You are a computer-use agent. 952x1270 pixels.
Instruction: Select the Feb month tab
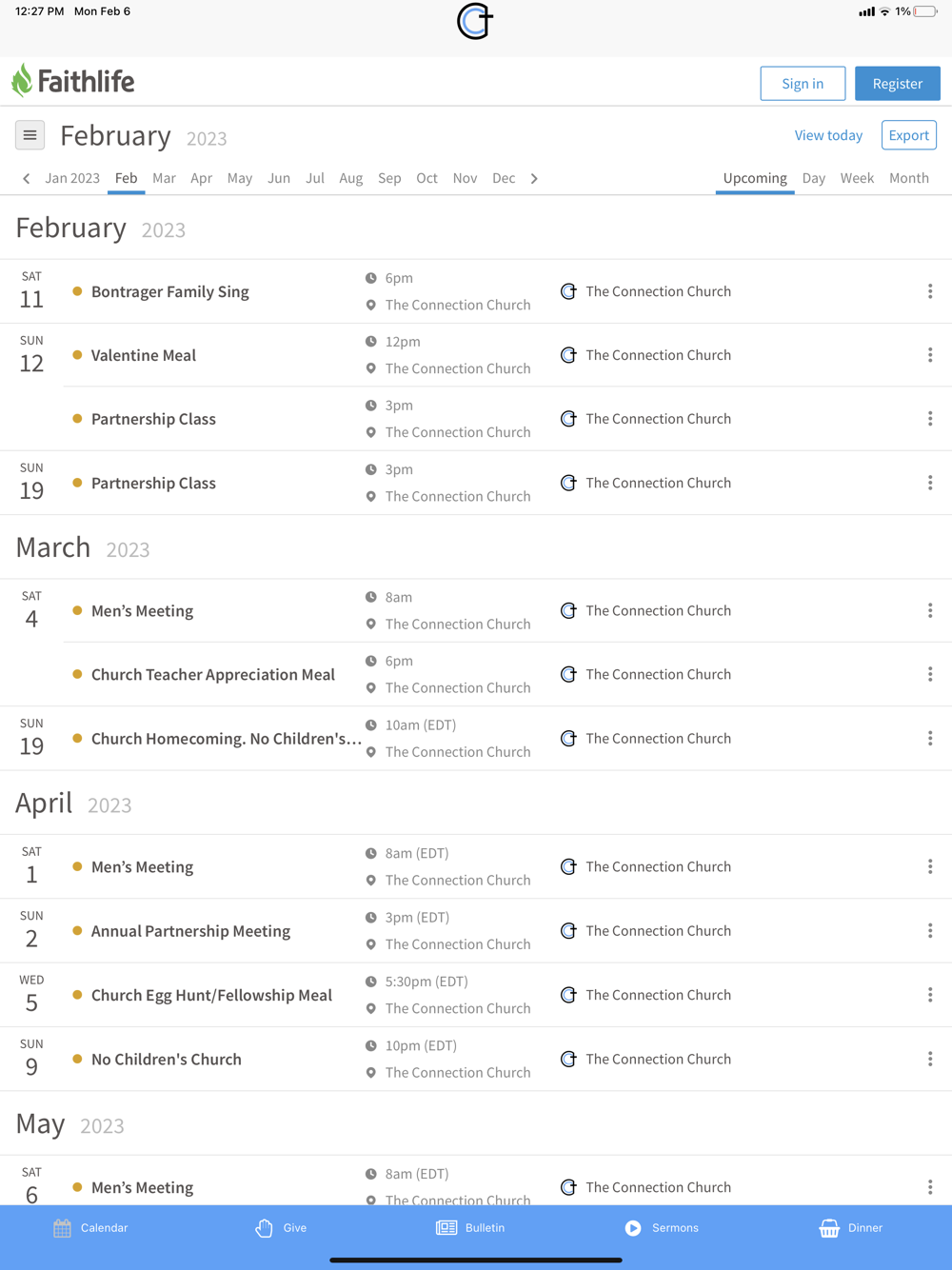(126, 178)
